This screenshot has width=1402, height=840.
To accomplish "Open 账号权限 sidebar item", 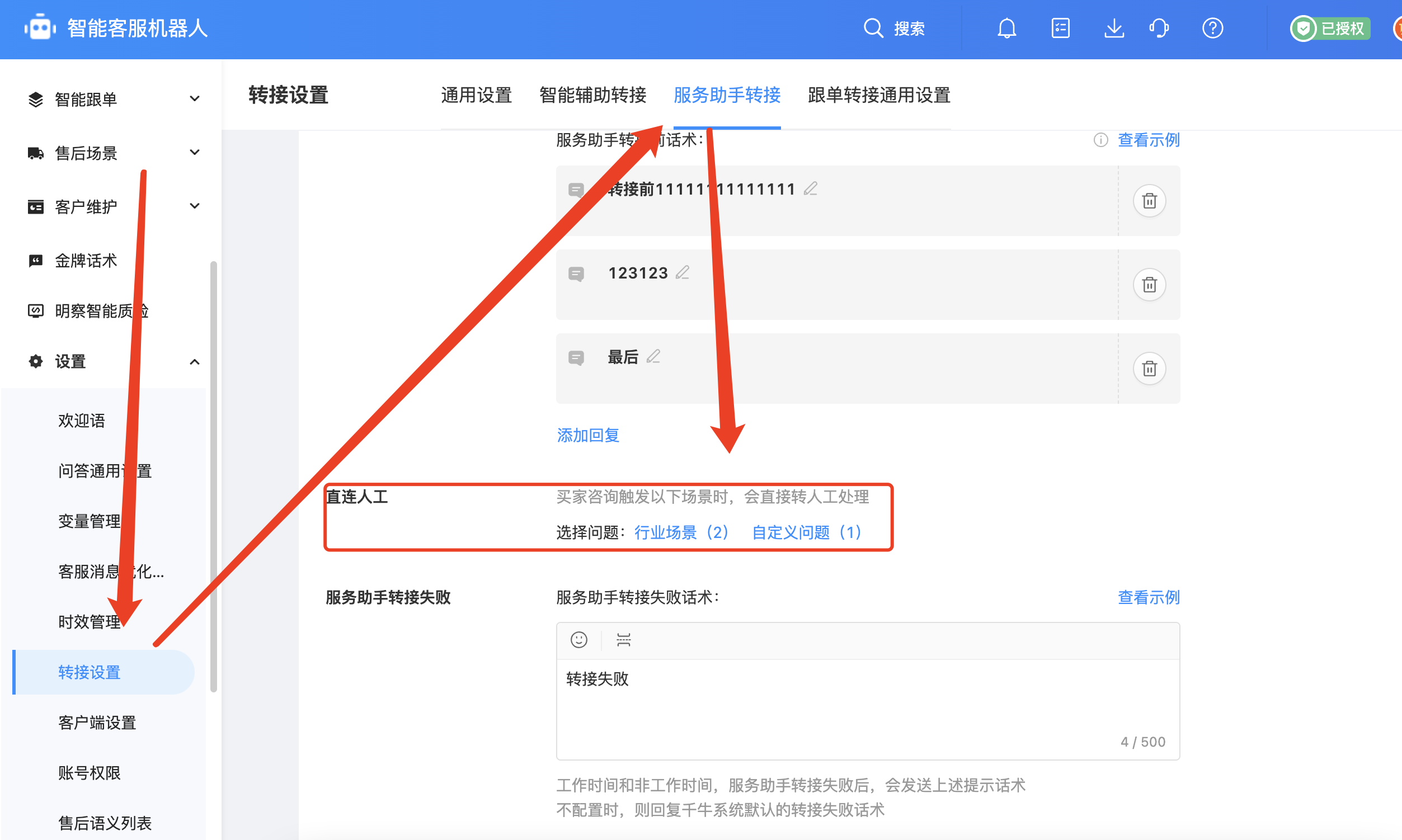I will click(90, 773).
